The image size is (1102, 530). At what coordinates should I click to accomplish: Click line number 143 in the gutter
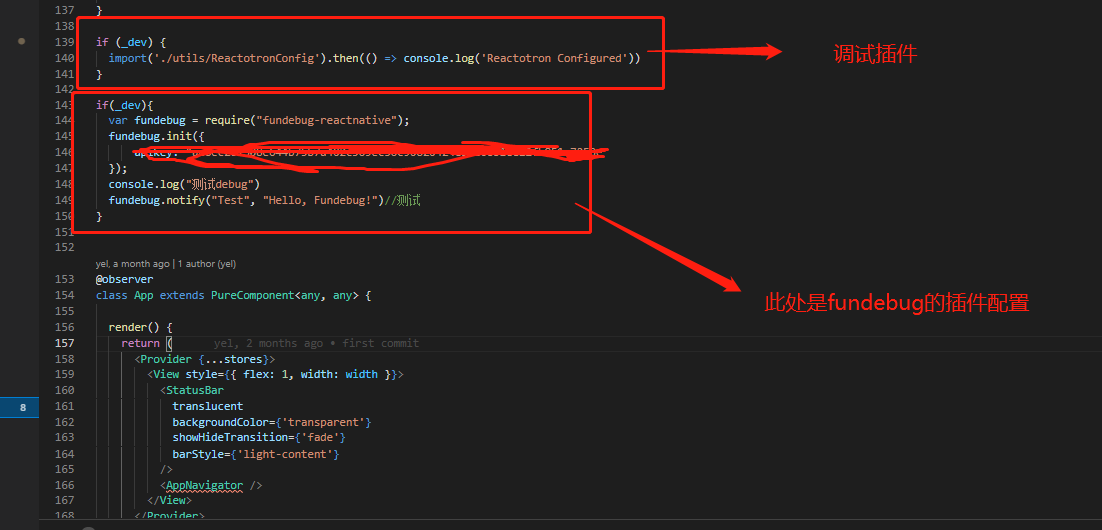(64, 105)
